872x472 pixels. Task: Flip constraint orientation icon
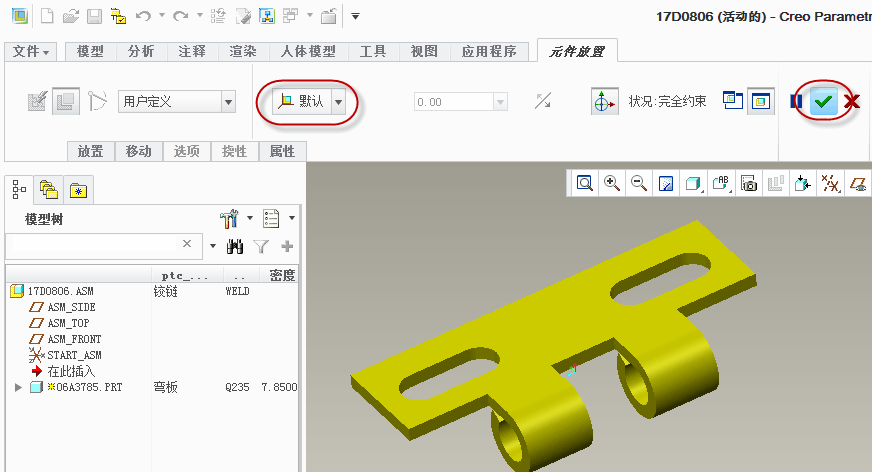click(x=543, y=101)
